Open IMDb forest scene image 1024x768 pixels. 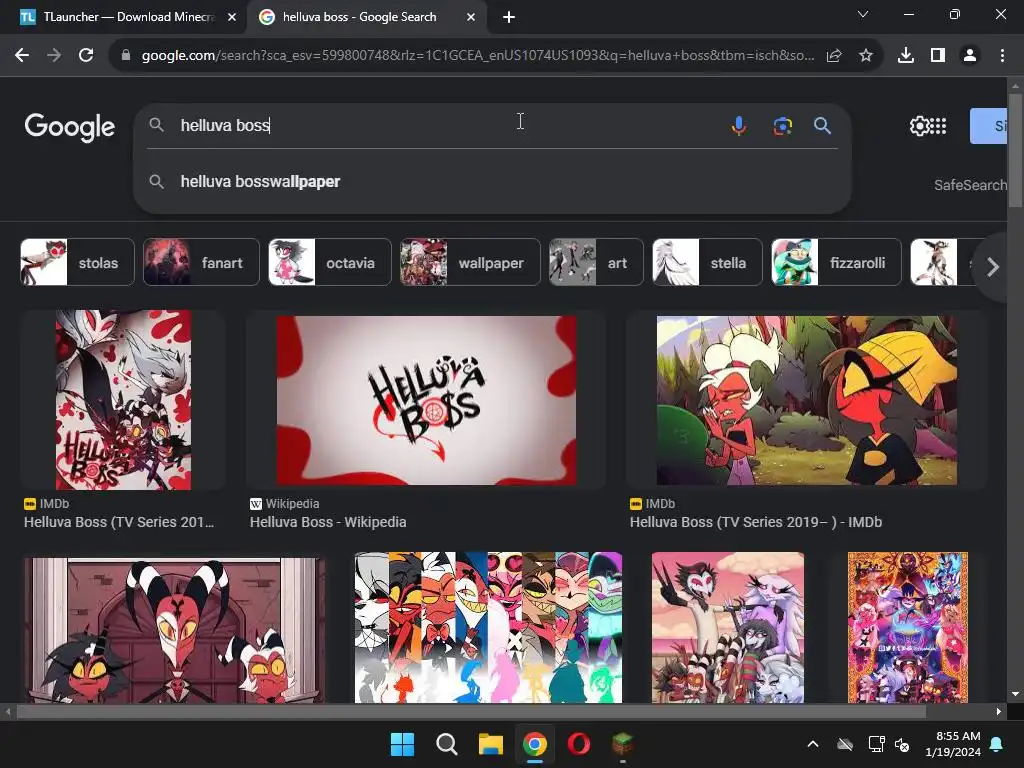pyautogui.click(x=807, y=400)
